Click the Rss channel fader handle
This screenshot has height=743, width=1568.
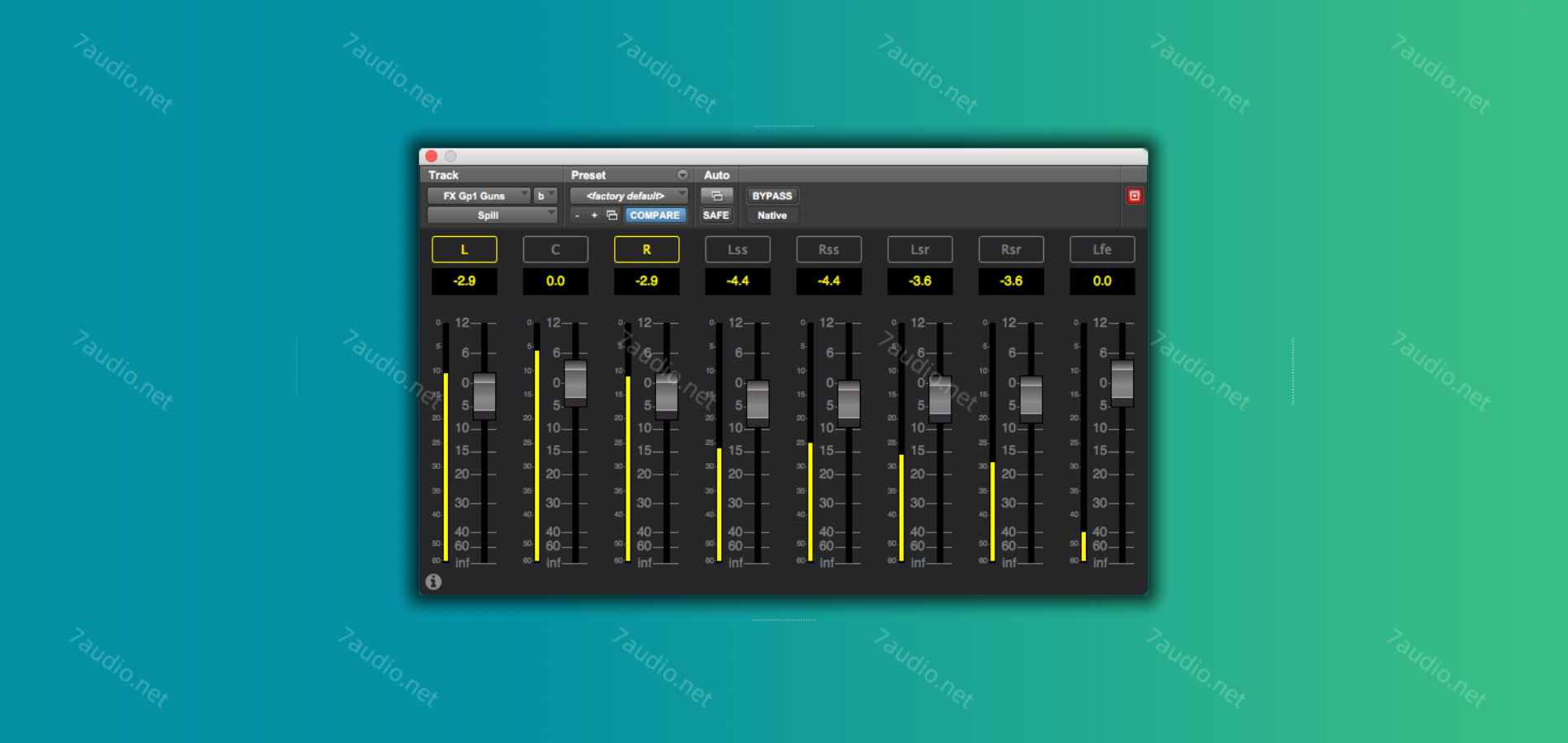coord(849,403)
